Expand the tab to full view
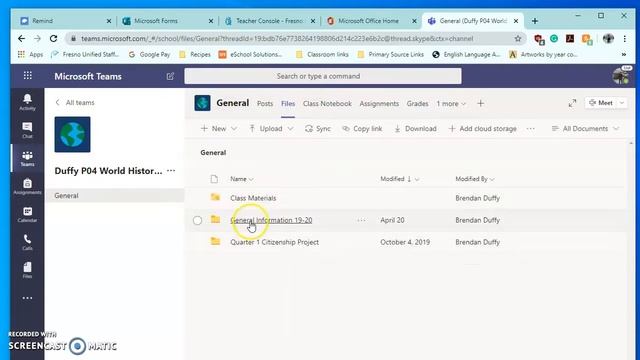 coord(572,103)
